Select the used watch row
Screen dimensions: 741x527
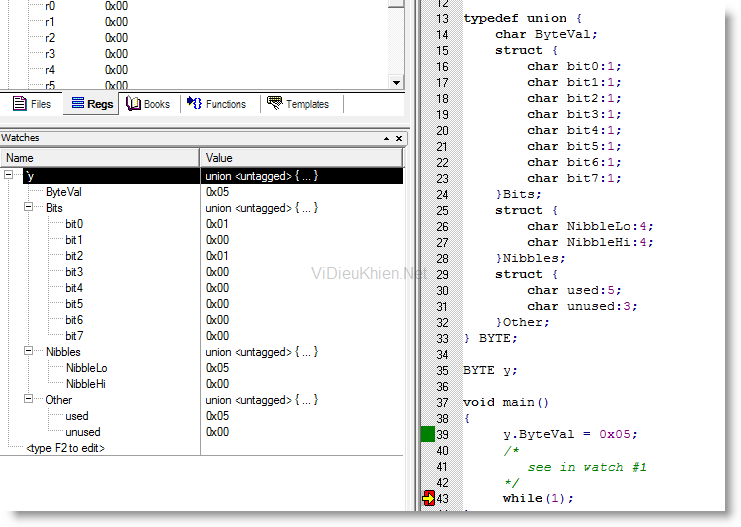point(77,416)
